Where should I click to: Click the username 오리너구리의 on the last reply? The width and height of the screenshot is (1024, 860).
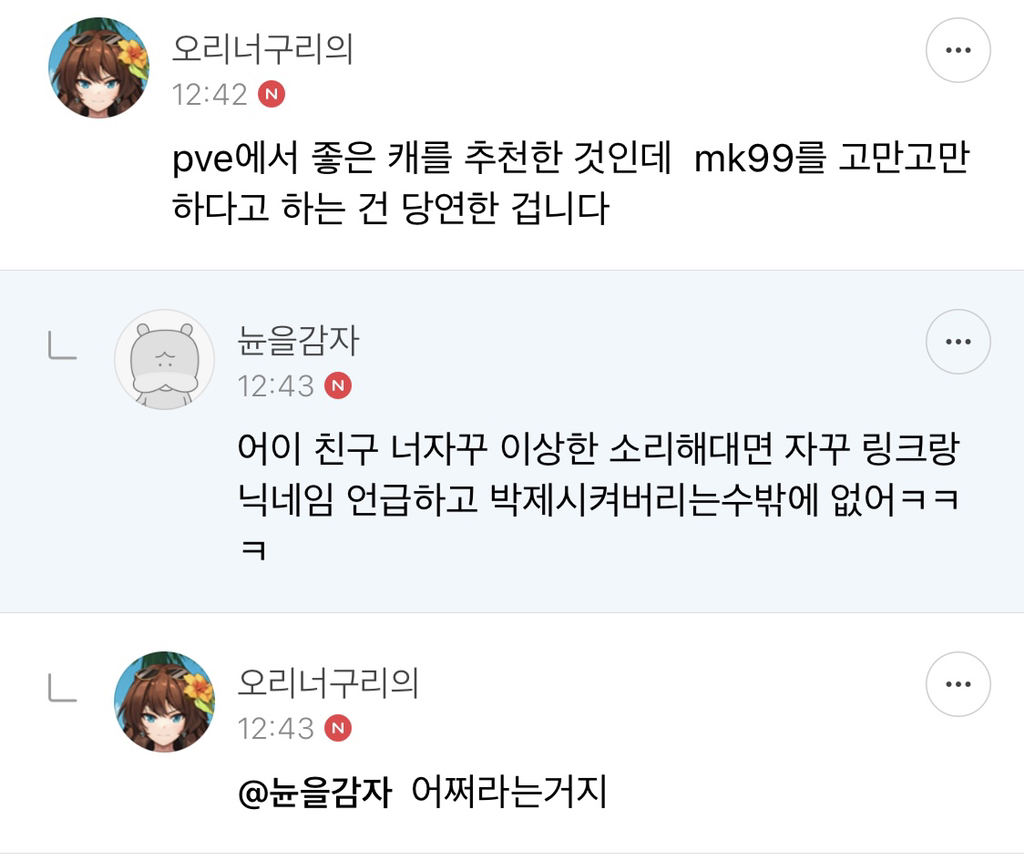pyautogui.click(x=328, y=684)
